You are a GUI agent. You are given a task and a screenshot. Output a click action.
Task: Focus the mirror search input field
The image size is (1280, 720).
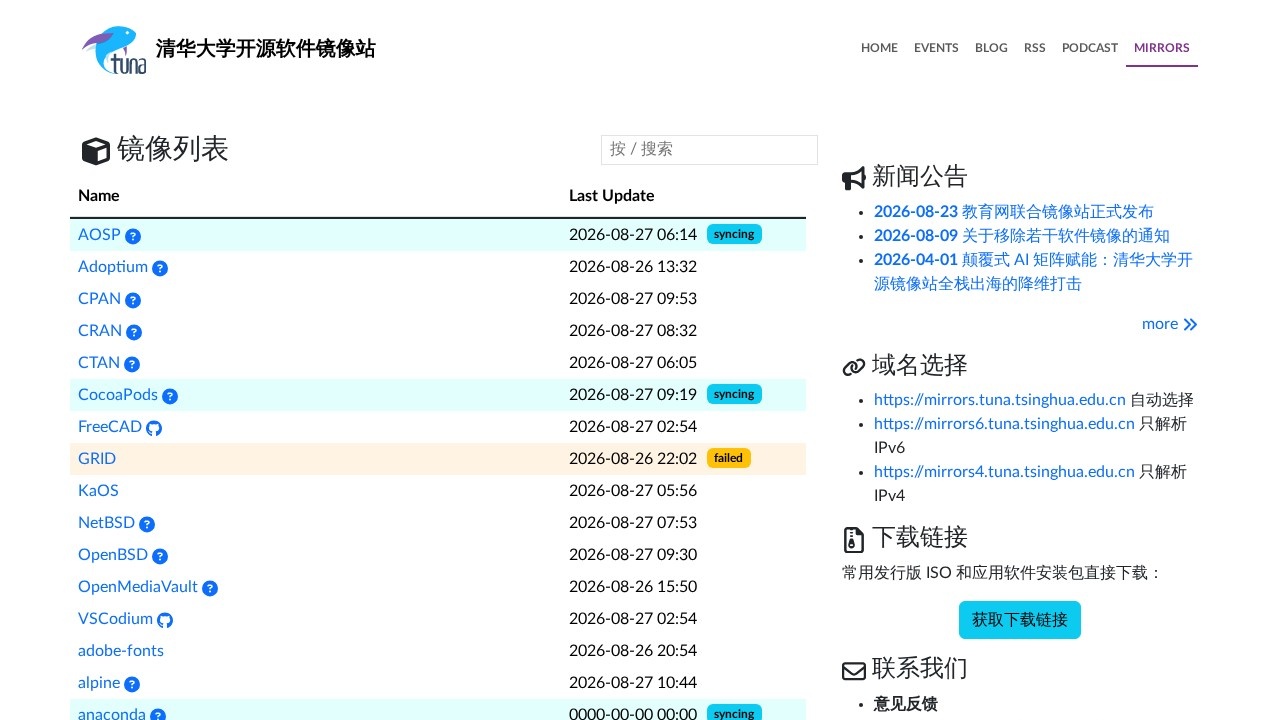[x=709, y=149]
